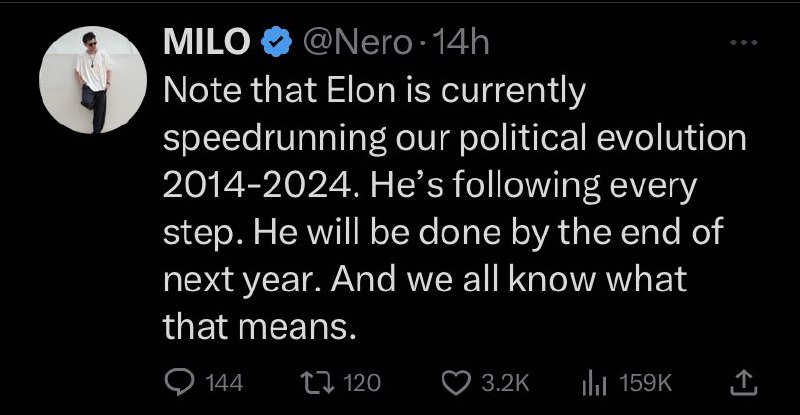Open the view analytics bar chart icon

coord(594,383)
